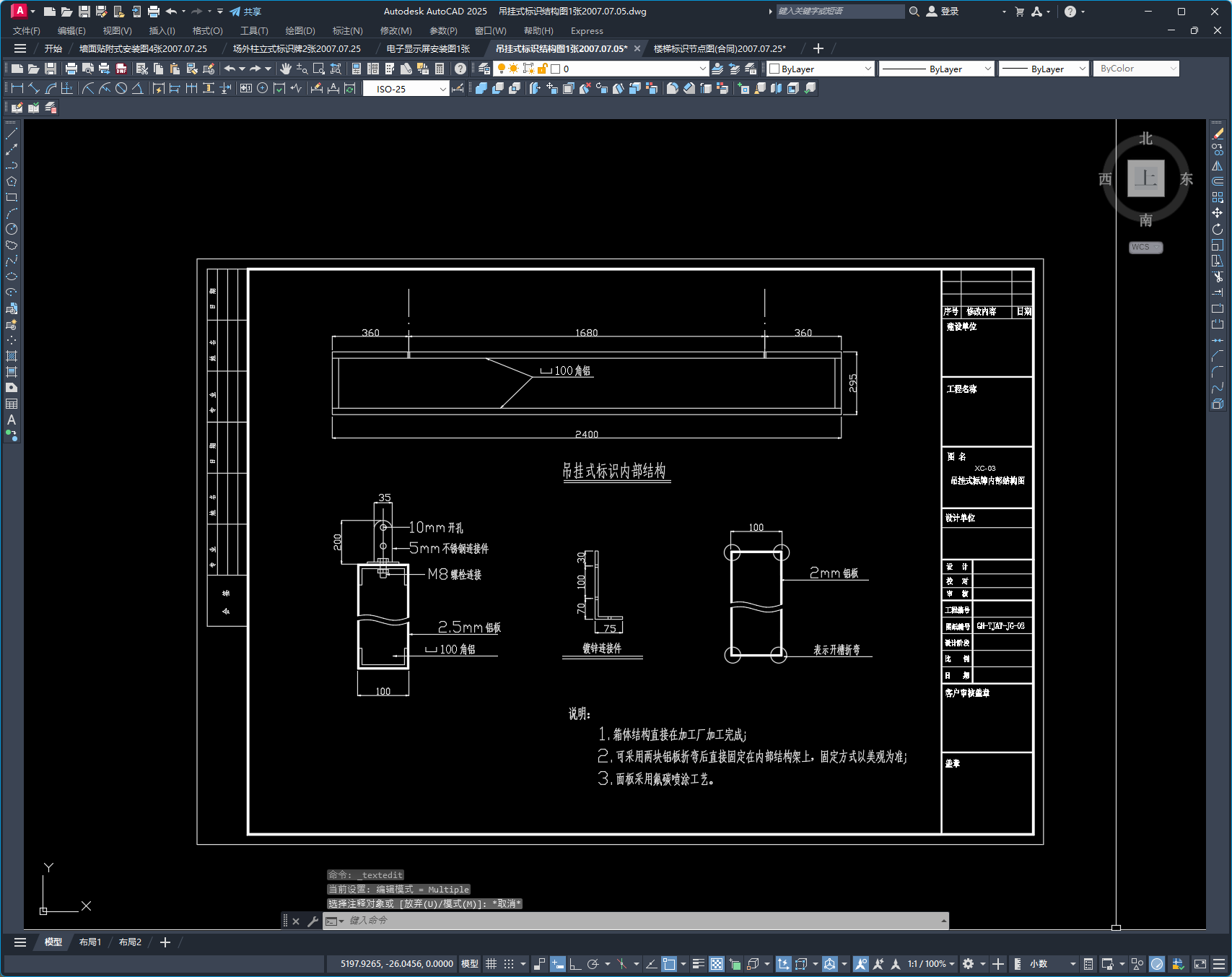Image resolution: width=1232 pixels, height=977 pixels.
Task: Click the Pan hand tool
Action: (286, 69)
